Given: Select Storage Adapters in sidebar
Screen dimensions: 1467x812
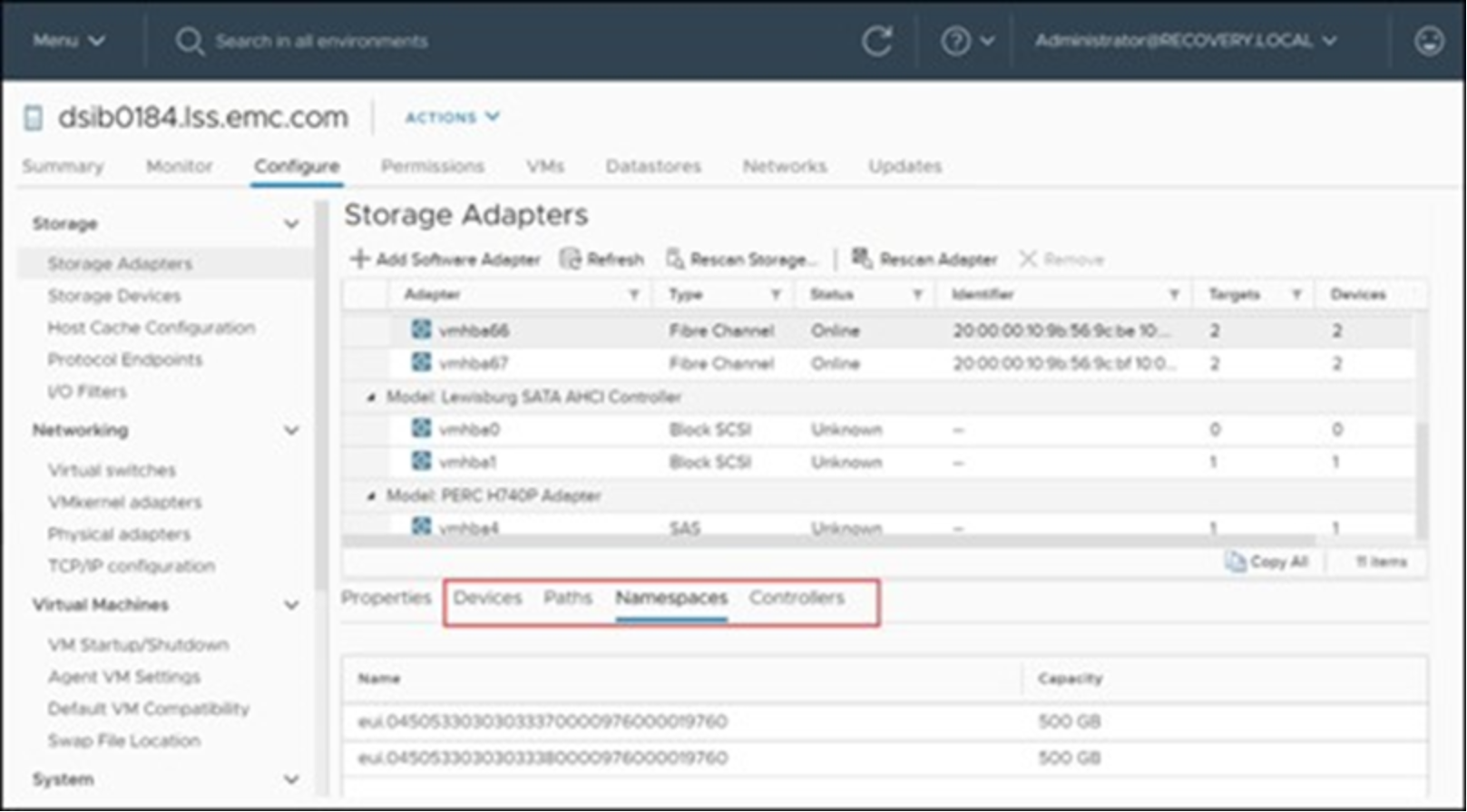Looking at the screenshot, I should [x=120, y=264].
